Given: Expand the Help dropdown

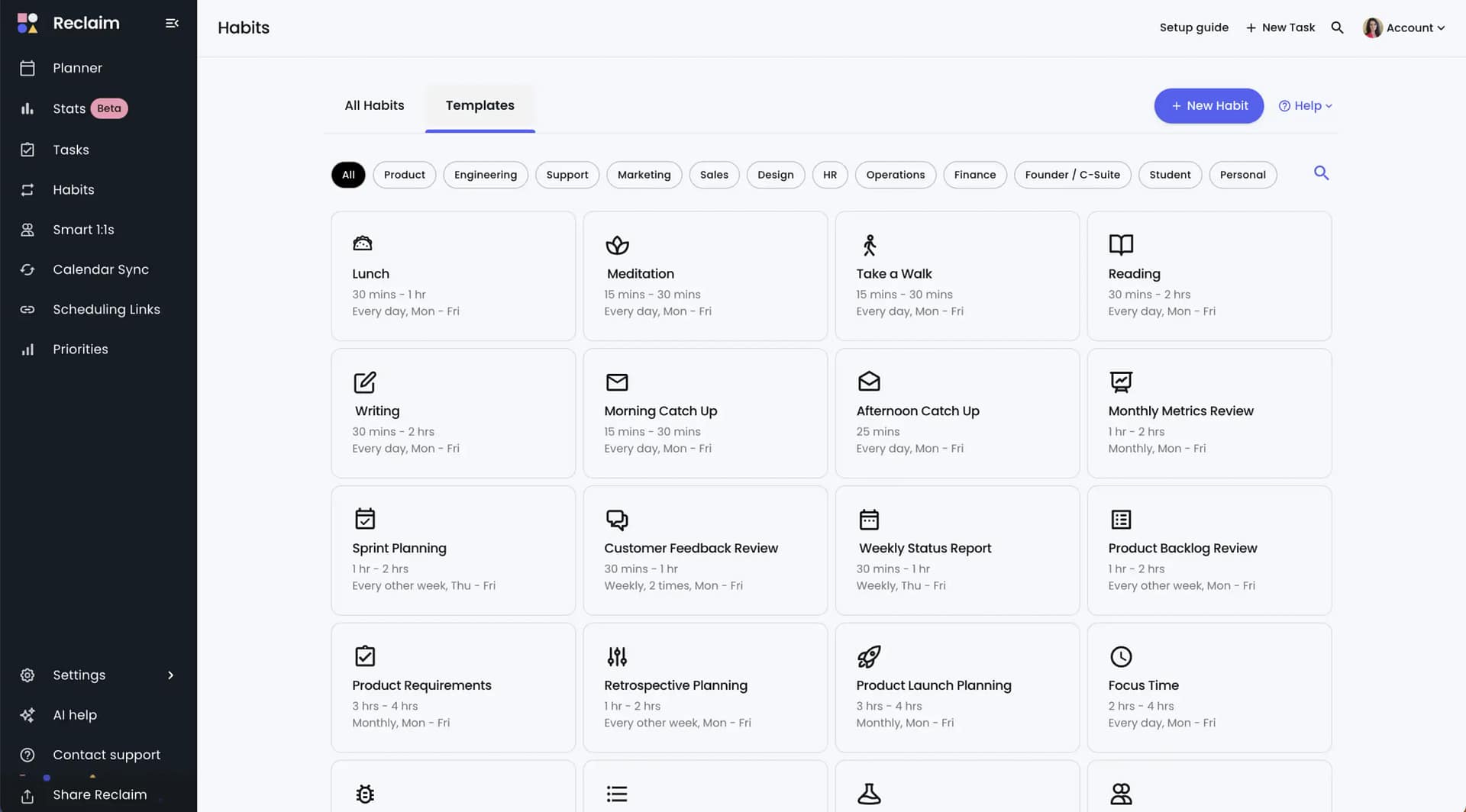Looking at the screenshot, I should (1305, 105).
